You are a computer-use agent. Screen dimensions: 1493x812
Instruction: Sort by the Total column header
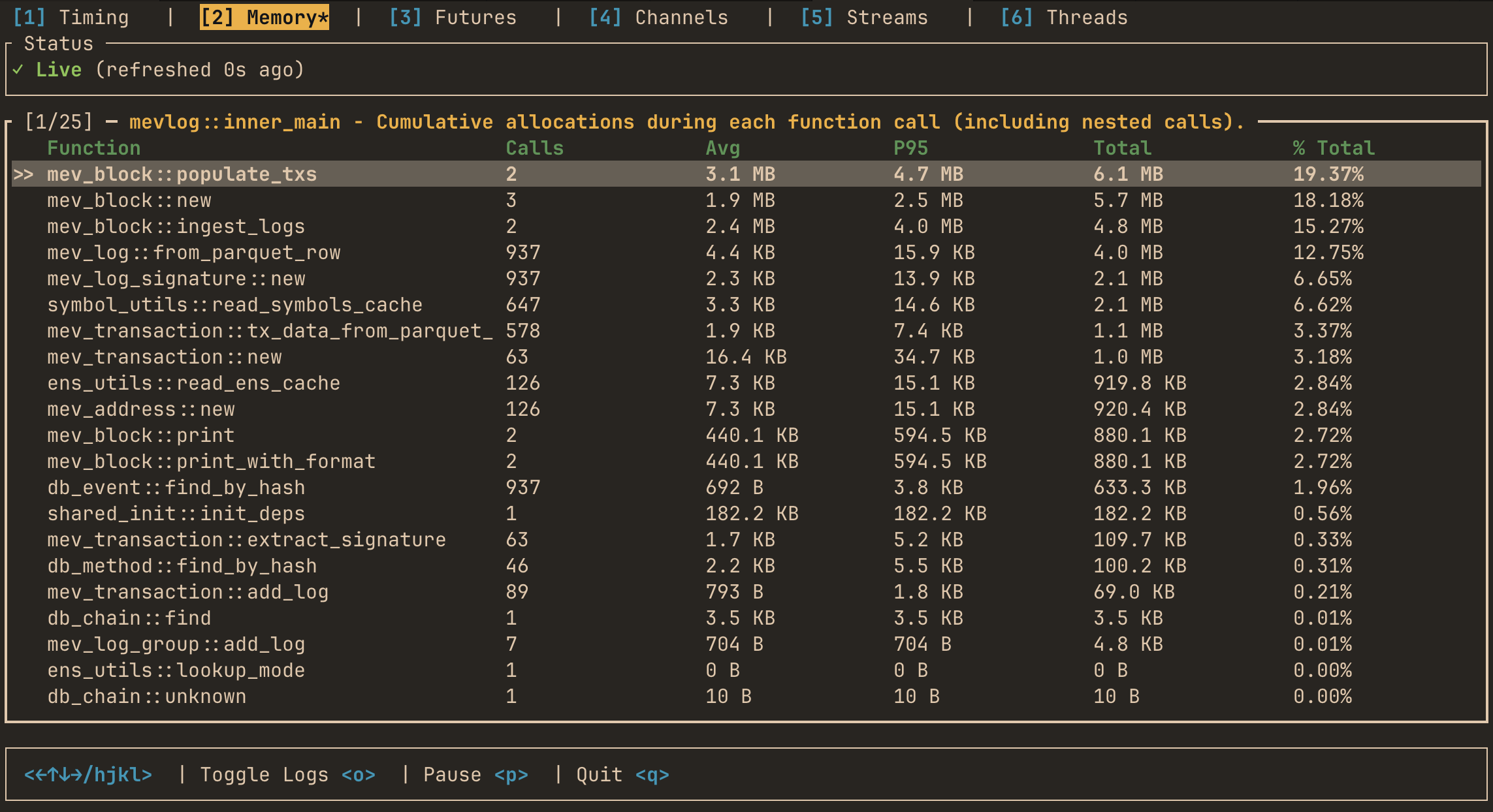1123,148
